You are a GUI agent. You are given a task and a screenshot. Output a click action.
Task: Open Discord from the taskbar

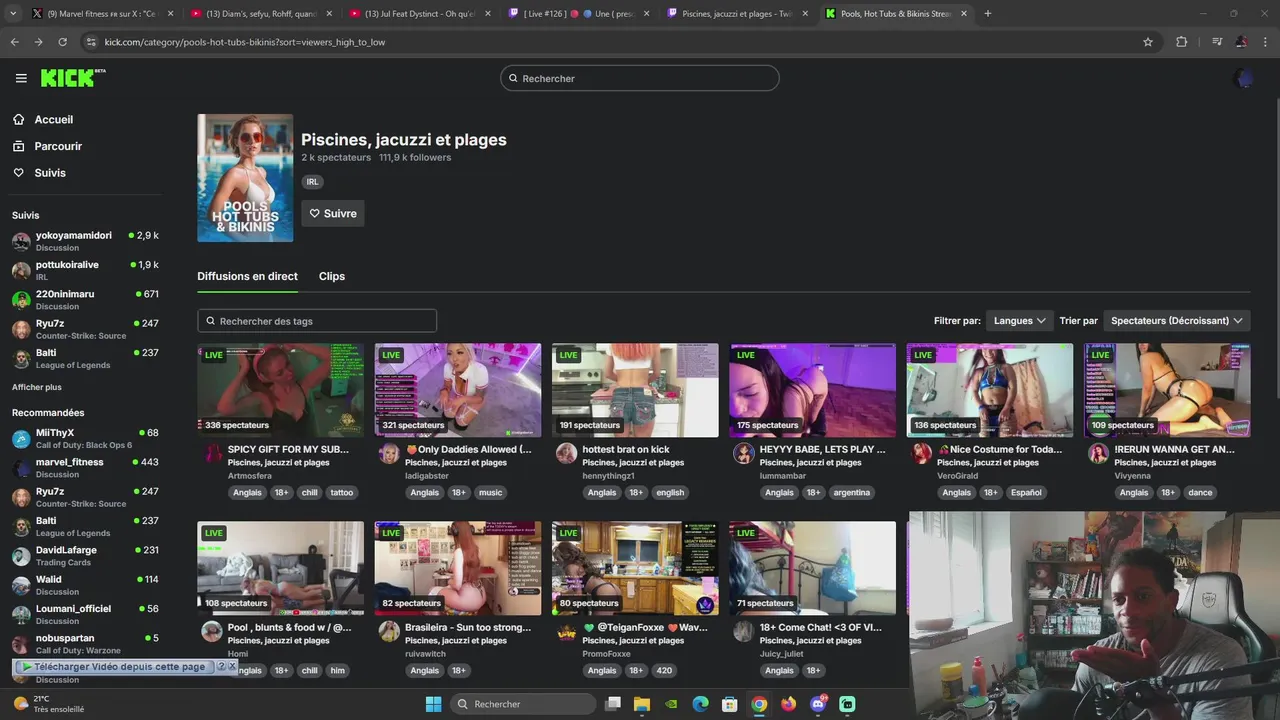click(818, 704)
